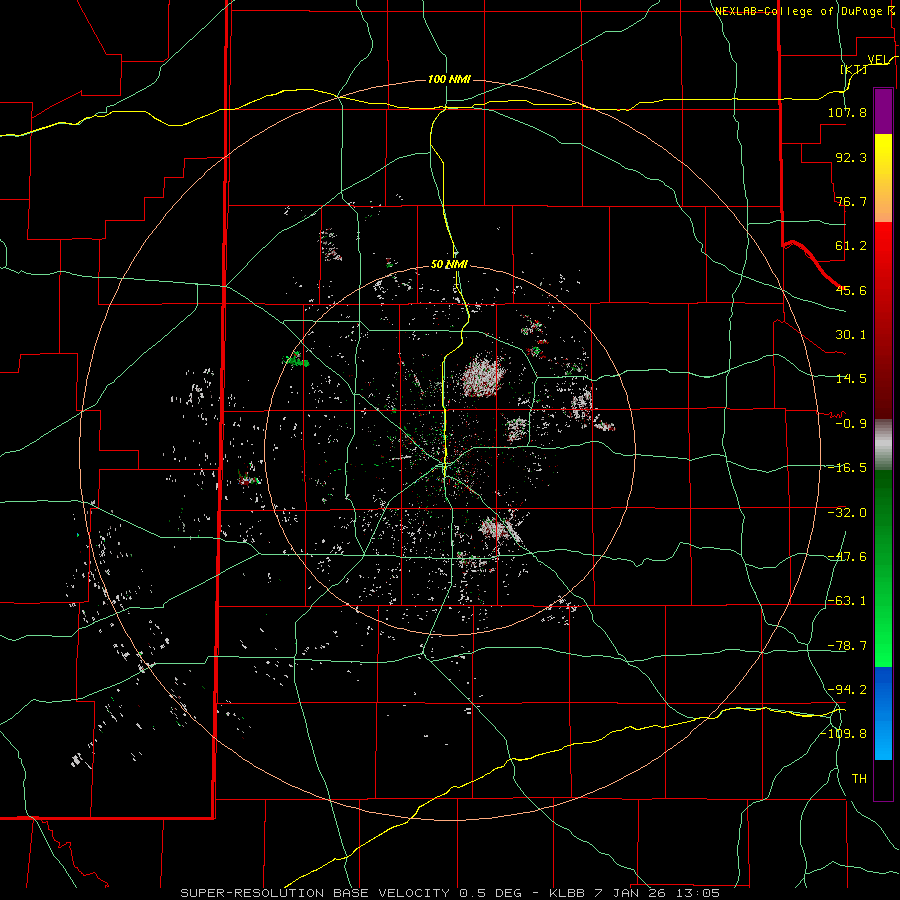Click the TH legend label

point(859,778)
